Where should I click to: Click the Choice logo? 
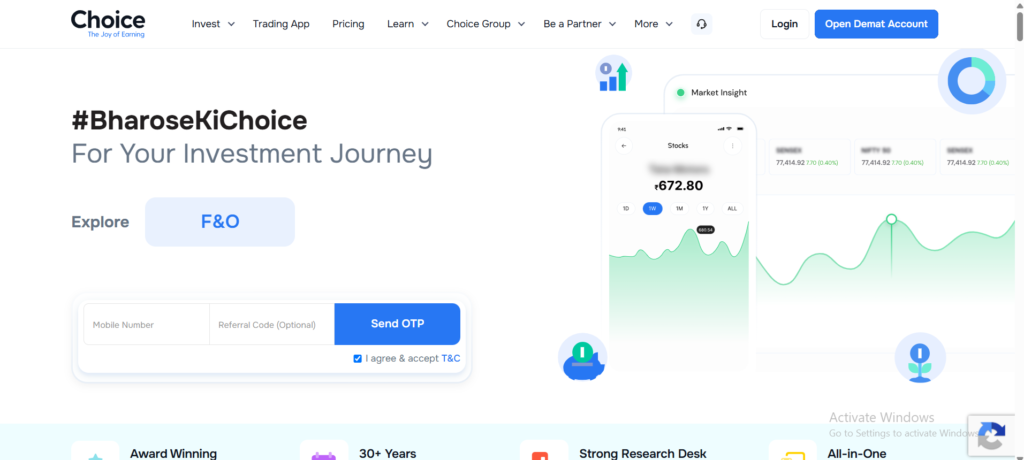click(x=108, y=24)
